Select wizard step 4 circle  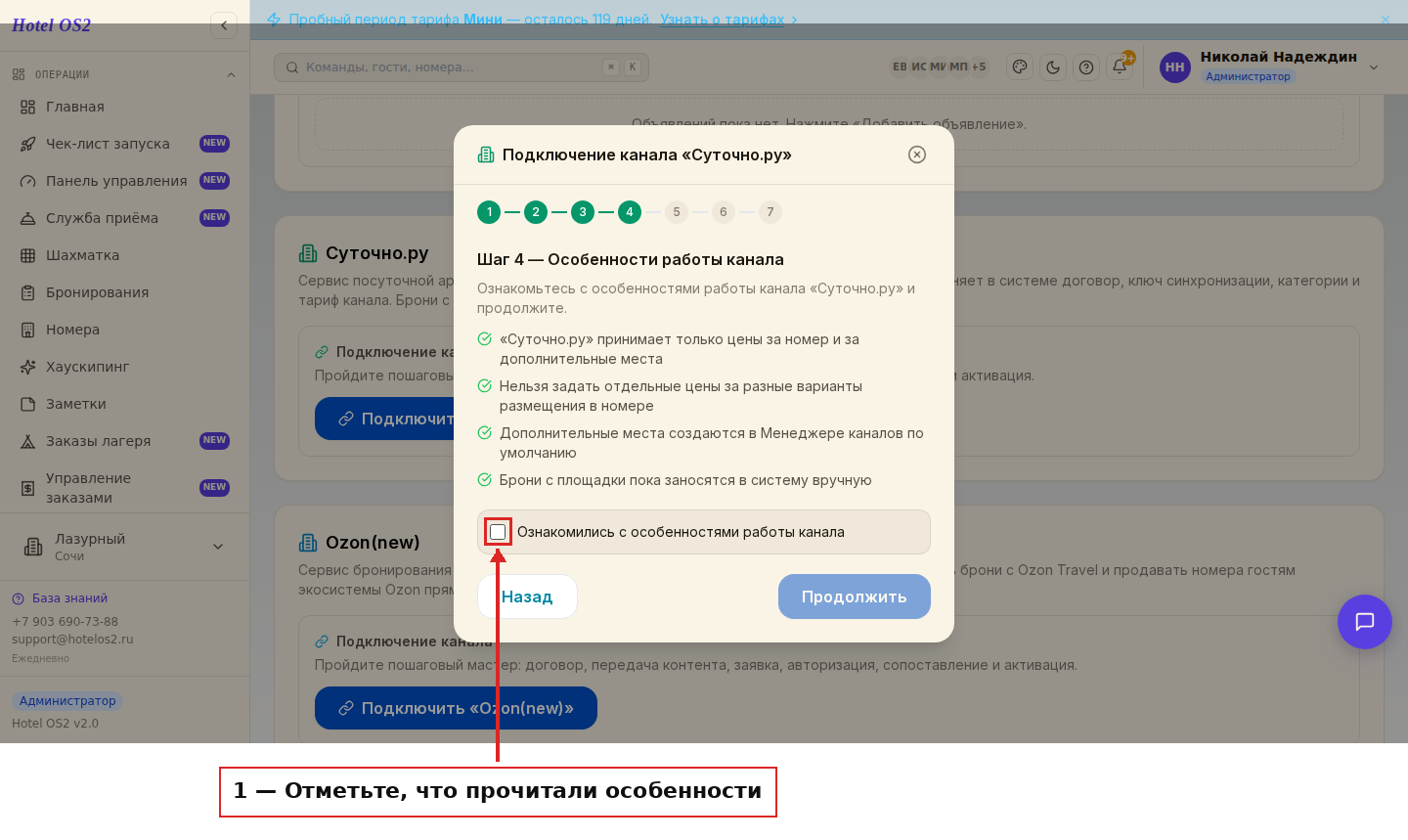(630, 212)
